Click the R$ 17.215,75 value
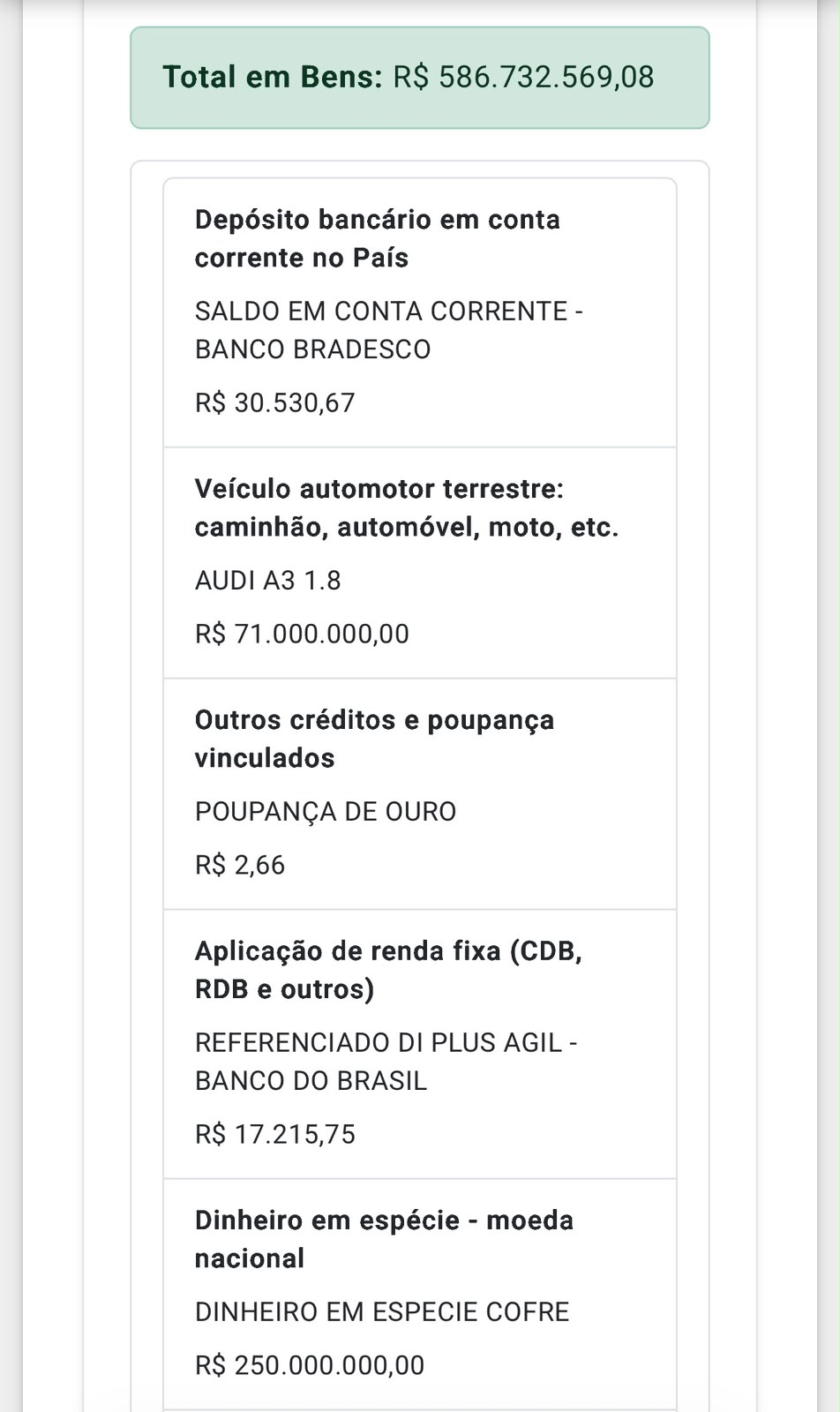 (x=275, y=1134)
